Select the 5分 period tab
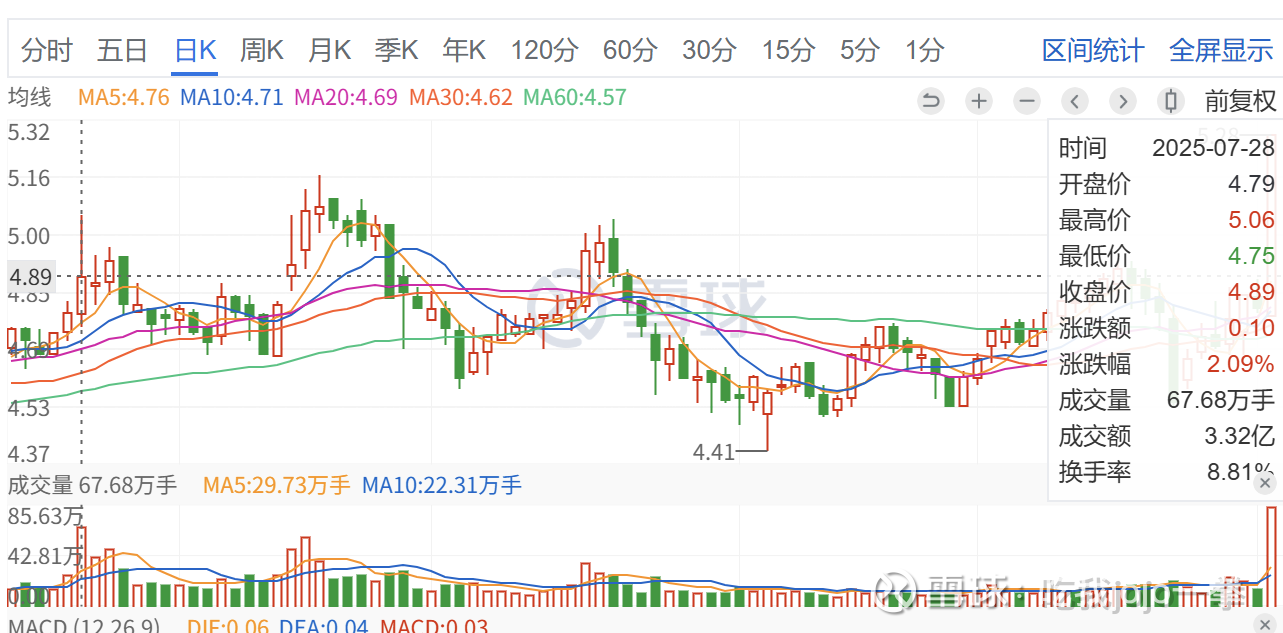This screenshot has height=633, width=1283. [860, 50]
